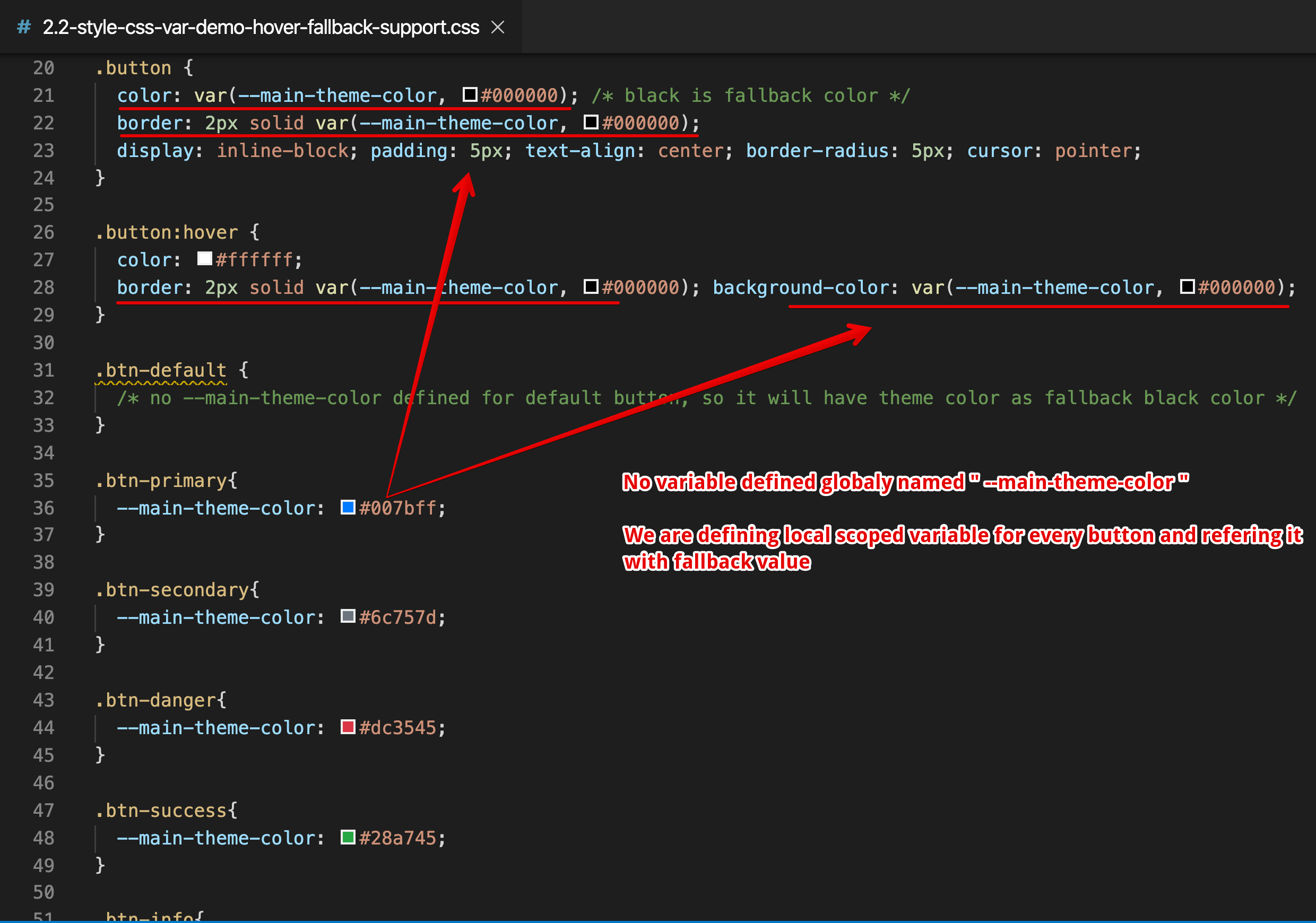The width and height of the screenshot is (1316, 923).
Task: Click line number 31 in gutter
Action: pos(44,370)
